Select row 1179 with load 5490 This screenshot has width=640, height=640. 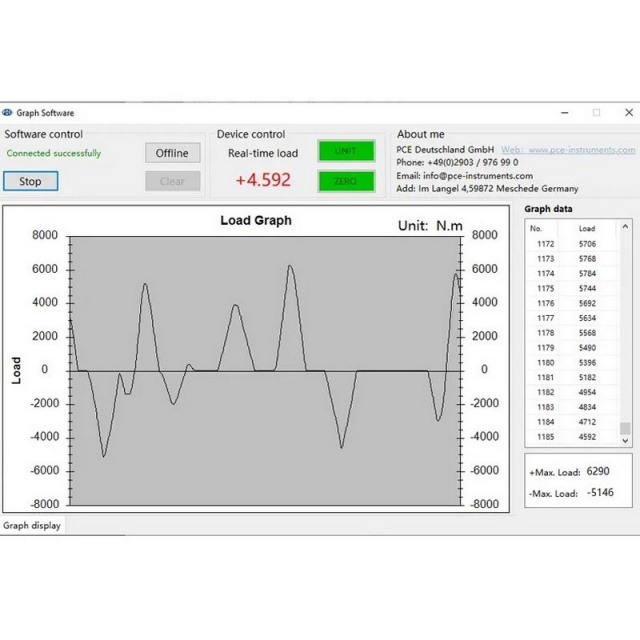tap(572, 348)
